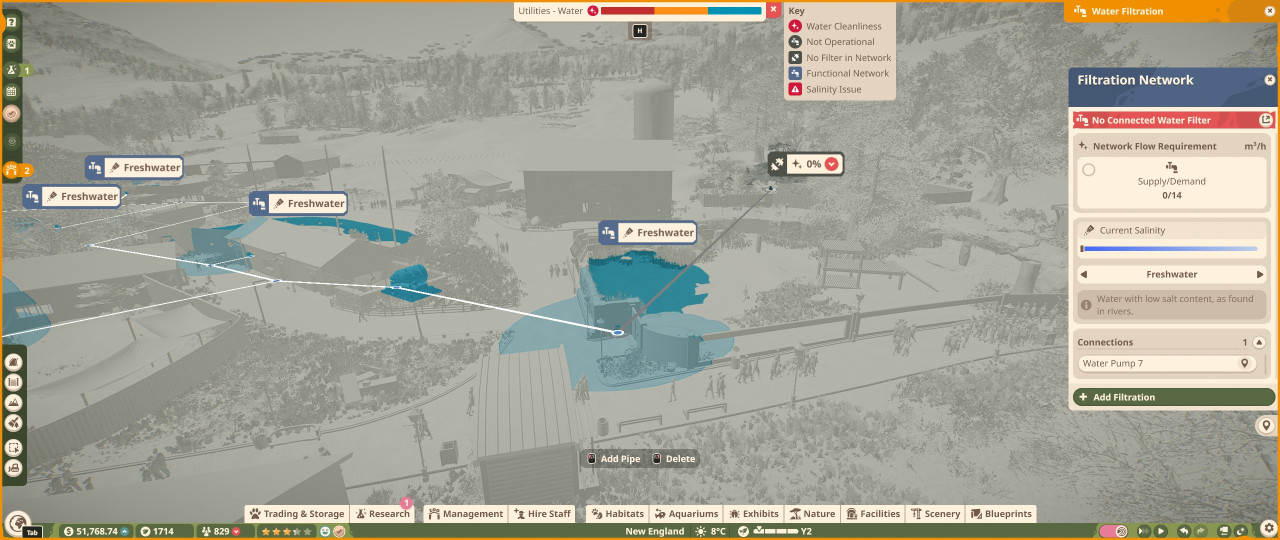Click the H key icon under Utilities bar
The width and height of the screenshot is (1280, 540).
[x=640, y=31]
